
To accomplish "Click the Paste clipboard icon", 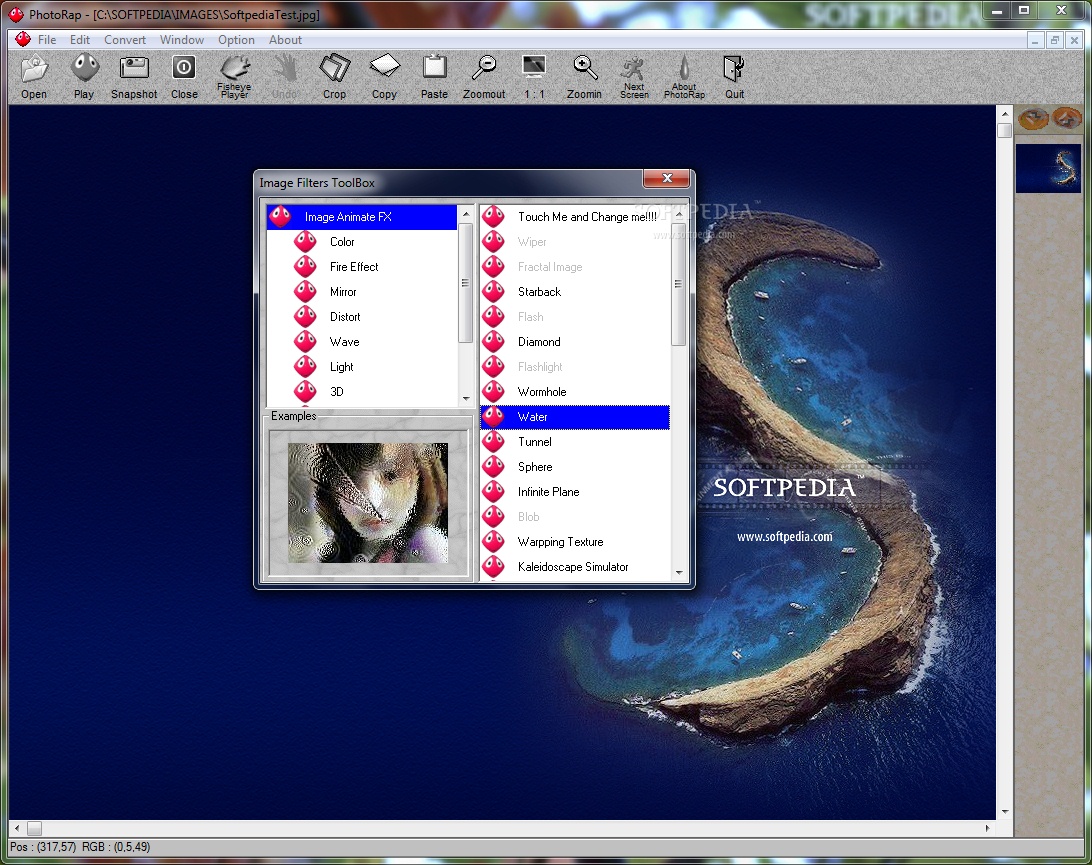I will (x=435, y=77).
